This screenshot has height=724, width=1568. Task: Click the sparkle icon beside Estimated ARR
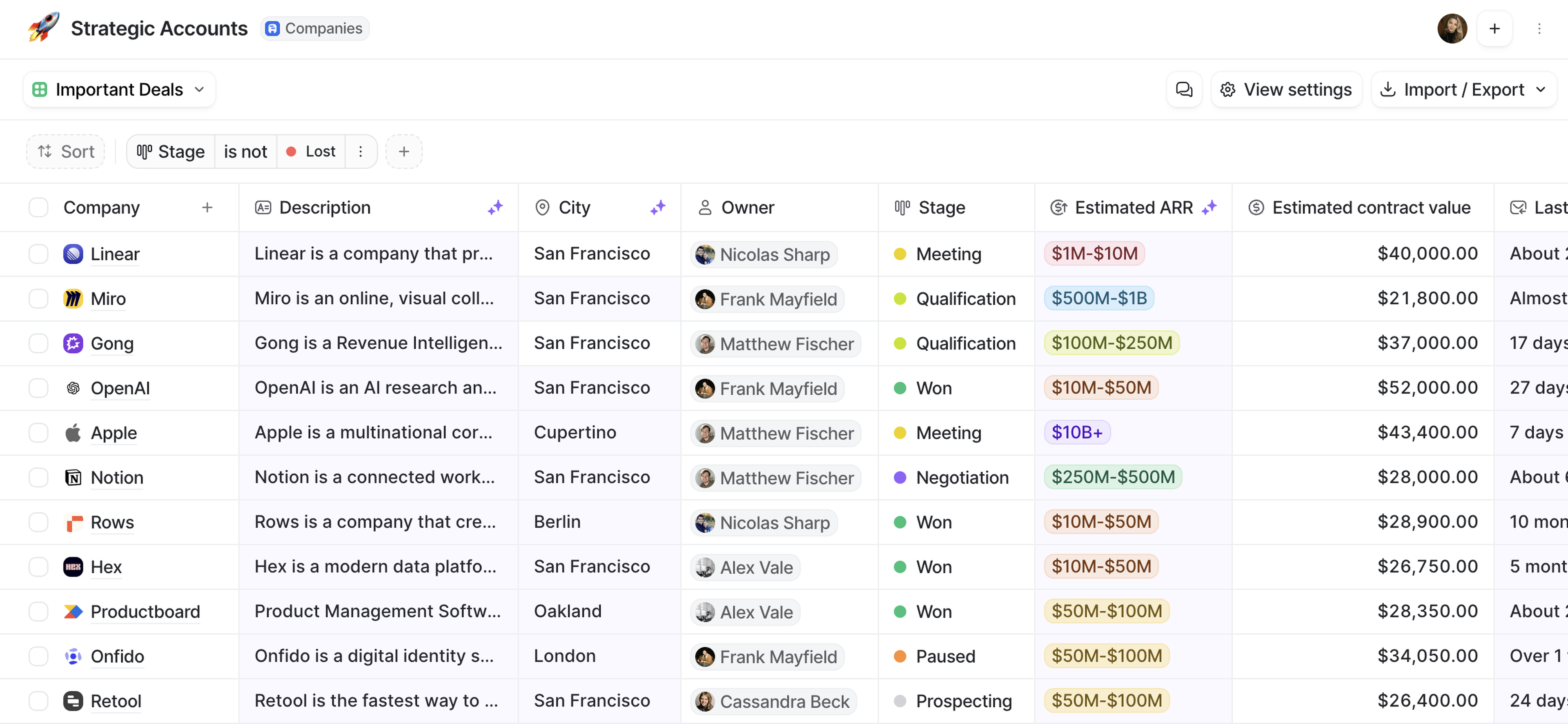click(x=1209, y=207)
